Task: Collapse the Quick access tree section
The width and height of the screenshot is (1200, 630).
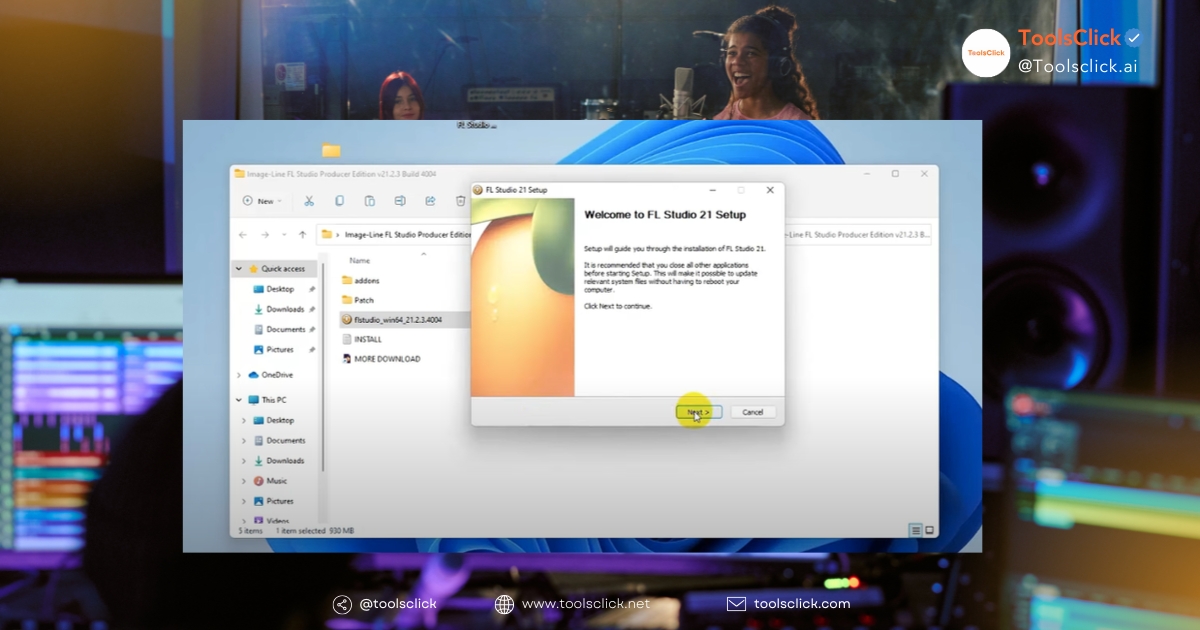Action: tap(239, 269)
